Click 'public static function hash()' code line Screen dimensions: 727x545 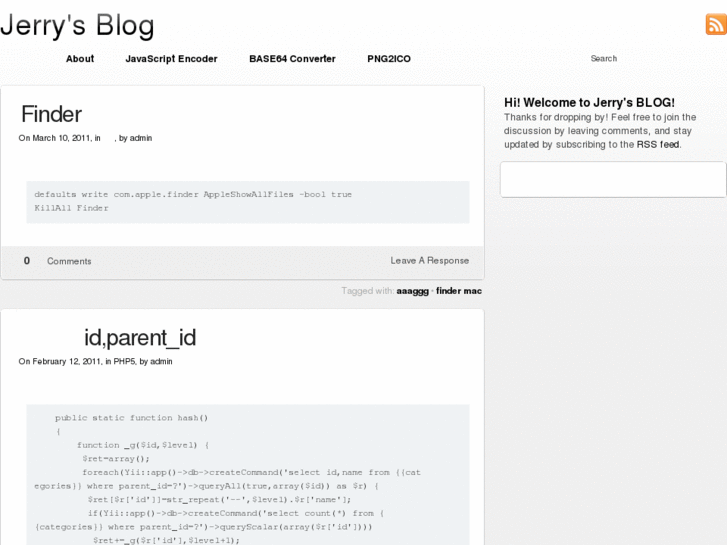click(x=132, y=418)
